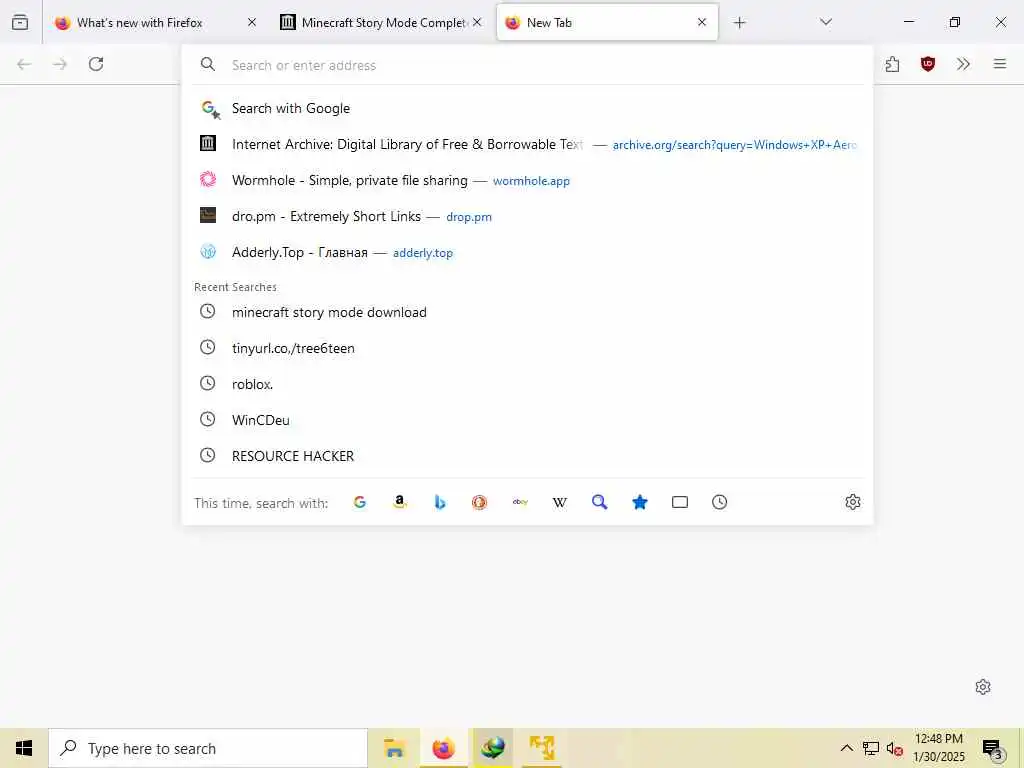Select recent search tinyurl.co,/tree6teen
Image resolution: width=1024 pixels, height=768 pixels.
tap(527, 348)
